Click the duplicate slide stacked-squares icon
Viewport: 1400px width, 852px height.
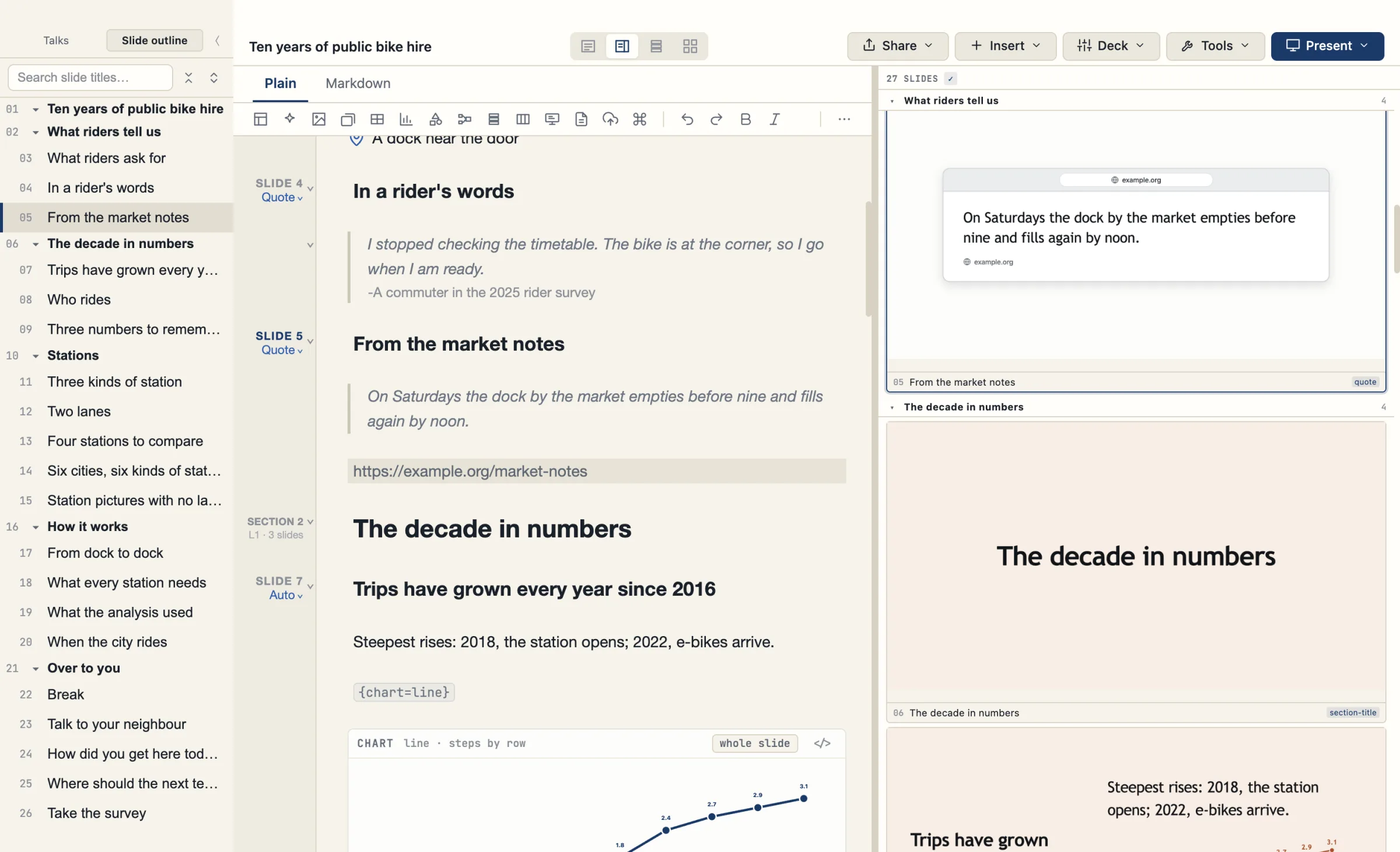(348, 119)
